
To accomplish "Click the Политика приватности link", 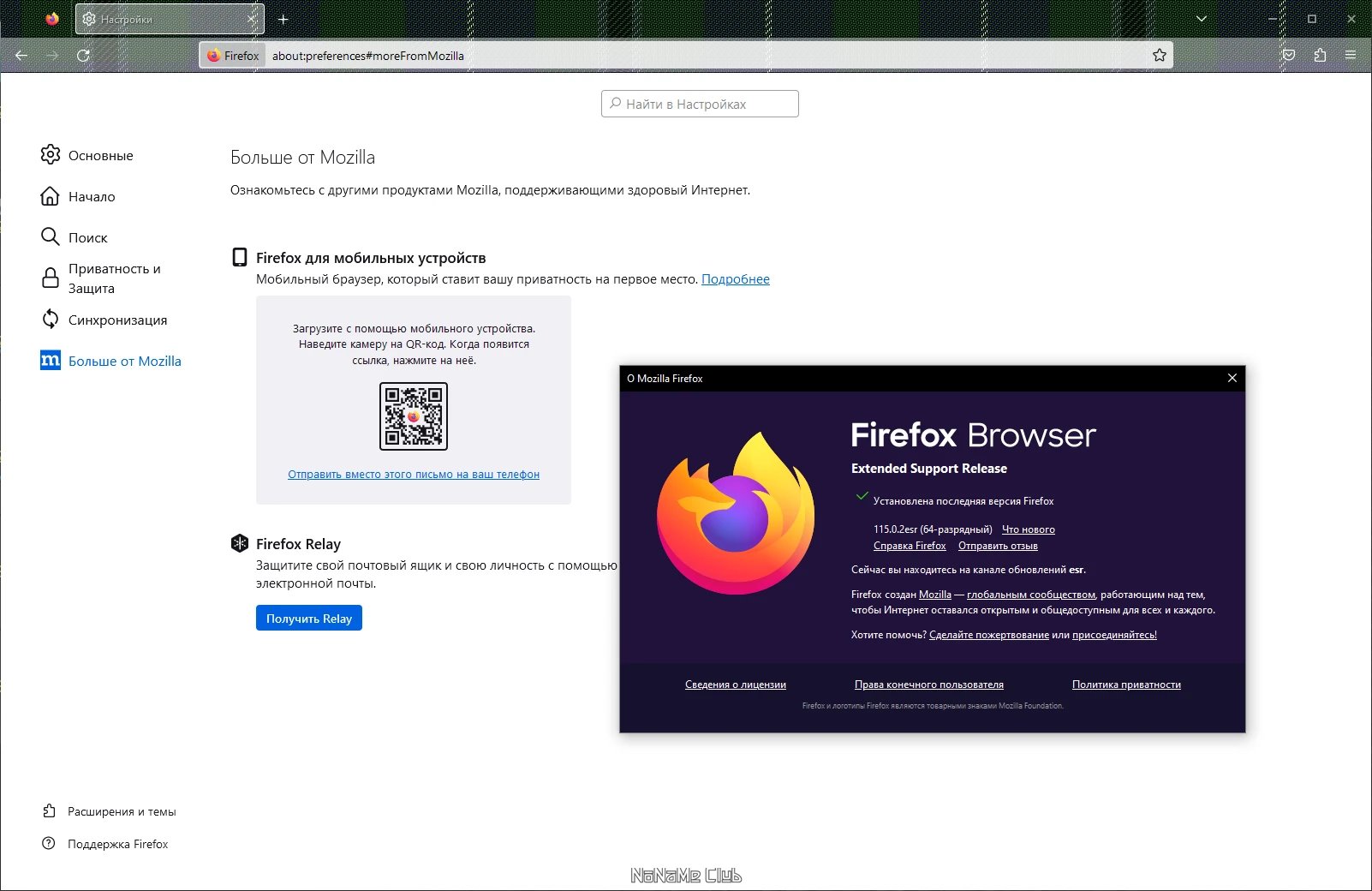I will pyautogui.click(x=1126, y=685).
